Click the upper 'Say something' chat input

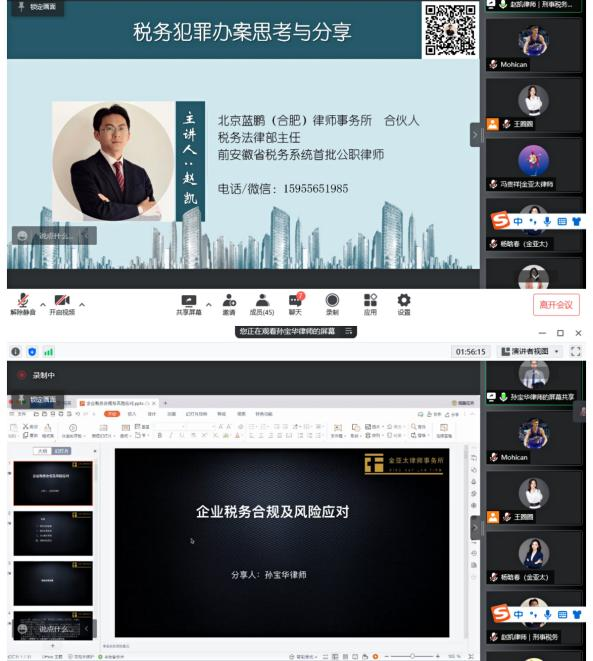pyautogui.click(x=56, y=236)
